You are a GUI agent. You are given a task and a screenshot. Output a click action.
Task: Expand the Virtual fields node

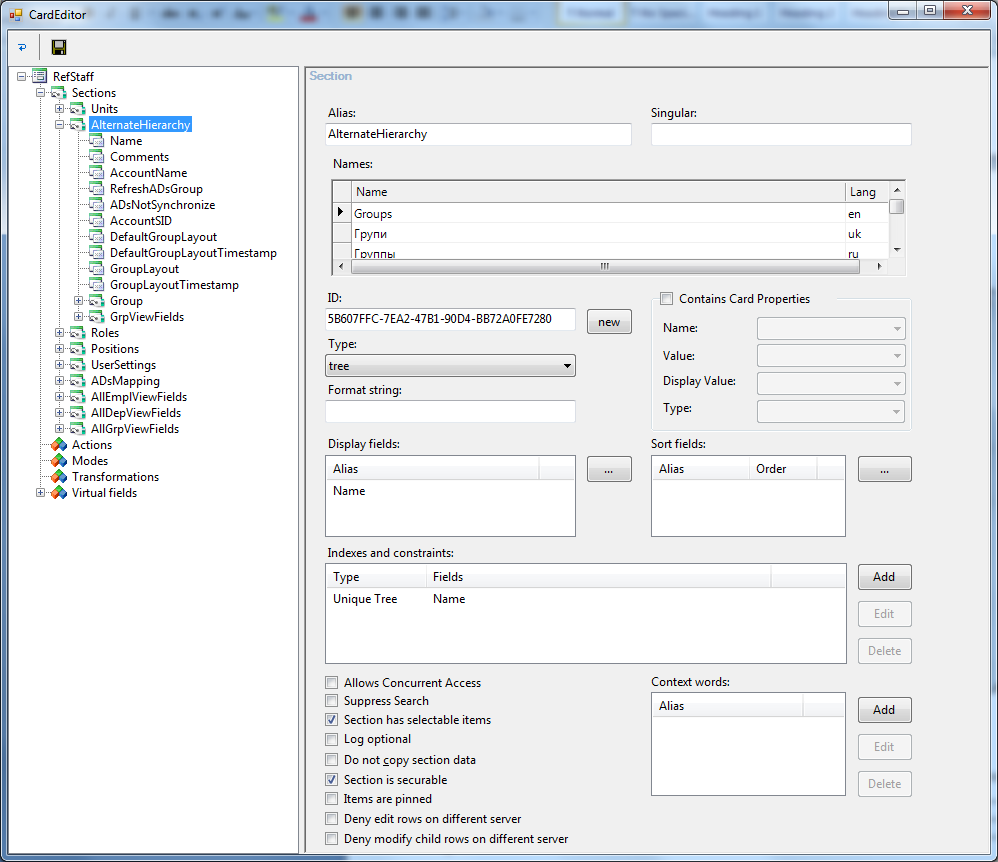click(x=41, y=493)
